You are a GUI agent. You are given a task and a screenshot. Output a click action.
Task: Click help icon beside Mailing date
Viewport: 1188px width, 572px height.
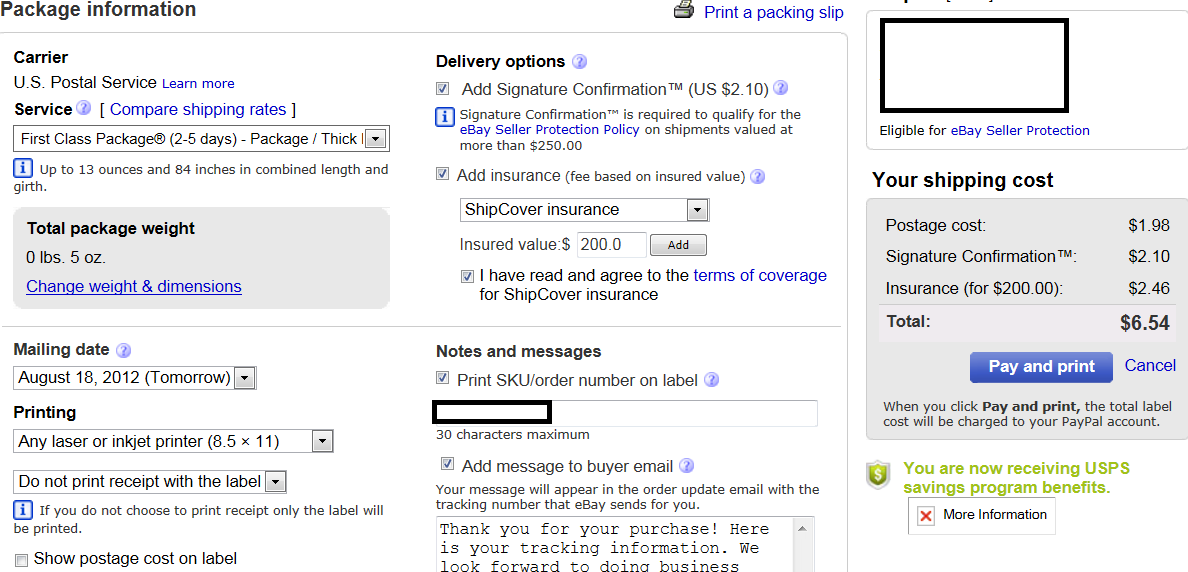(x=123, y=350)
